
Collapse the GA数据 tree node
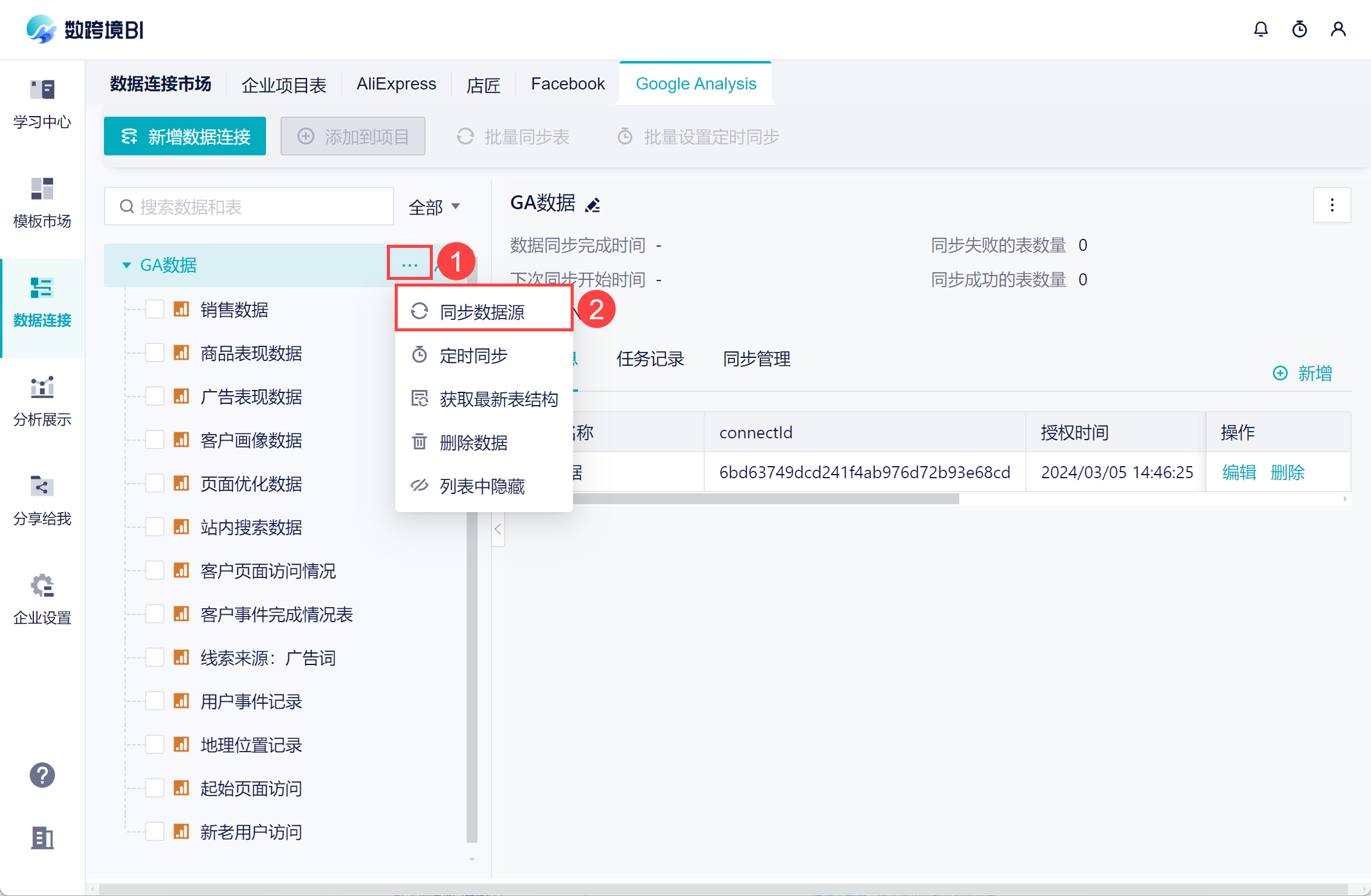point(126,265)
